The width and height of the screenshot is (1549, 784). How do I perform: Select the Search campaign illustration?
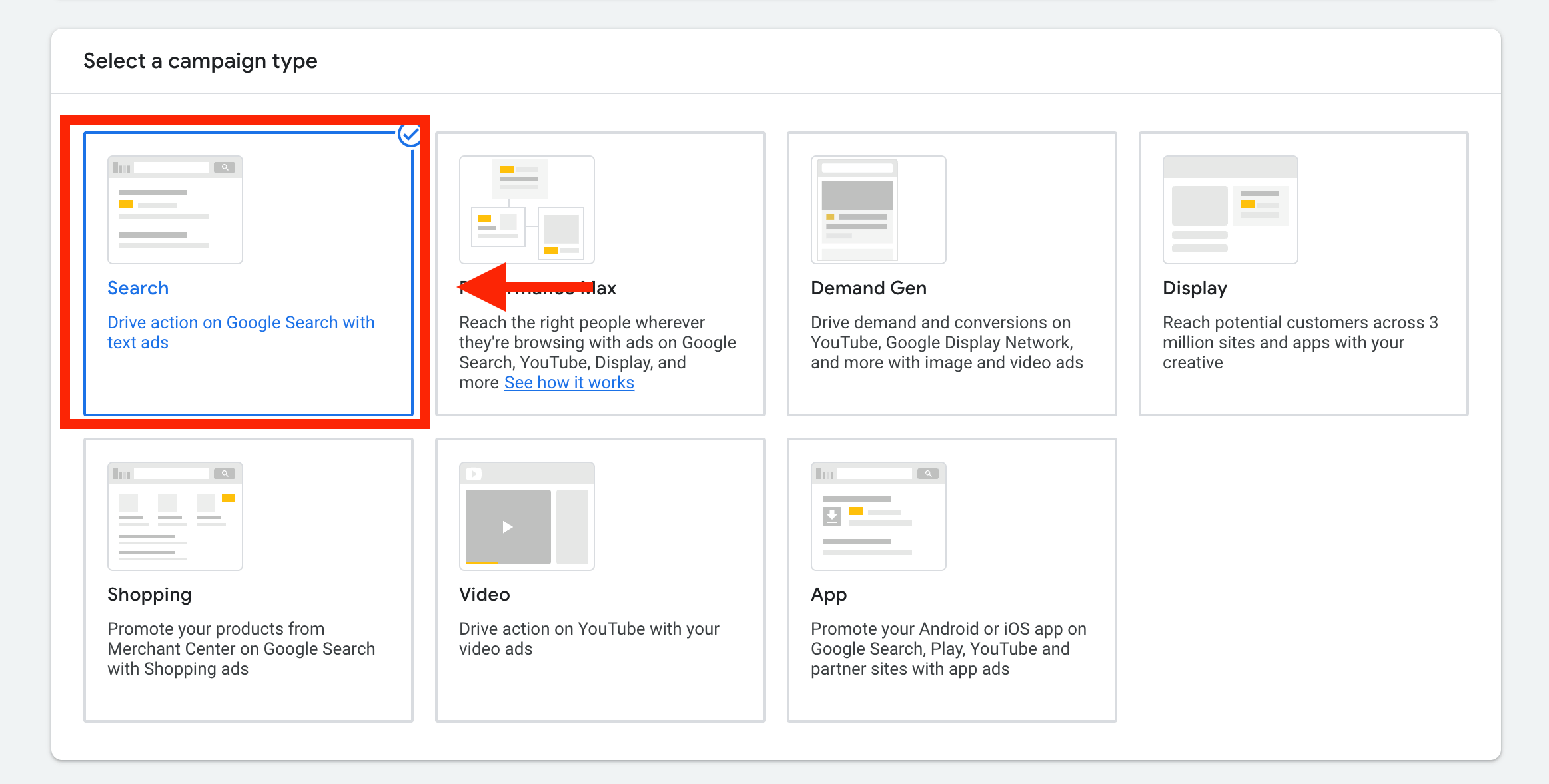(175, 210)
